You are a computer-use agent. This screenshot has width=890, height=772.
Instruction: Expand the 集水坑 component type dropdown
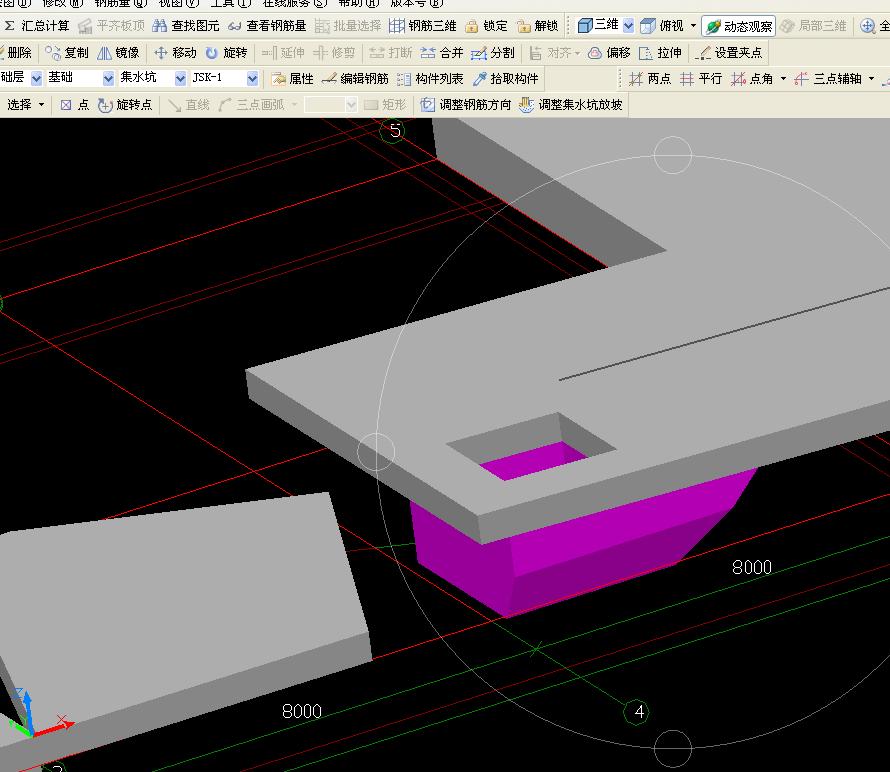(180, 79)
